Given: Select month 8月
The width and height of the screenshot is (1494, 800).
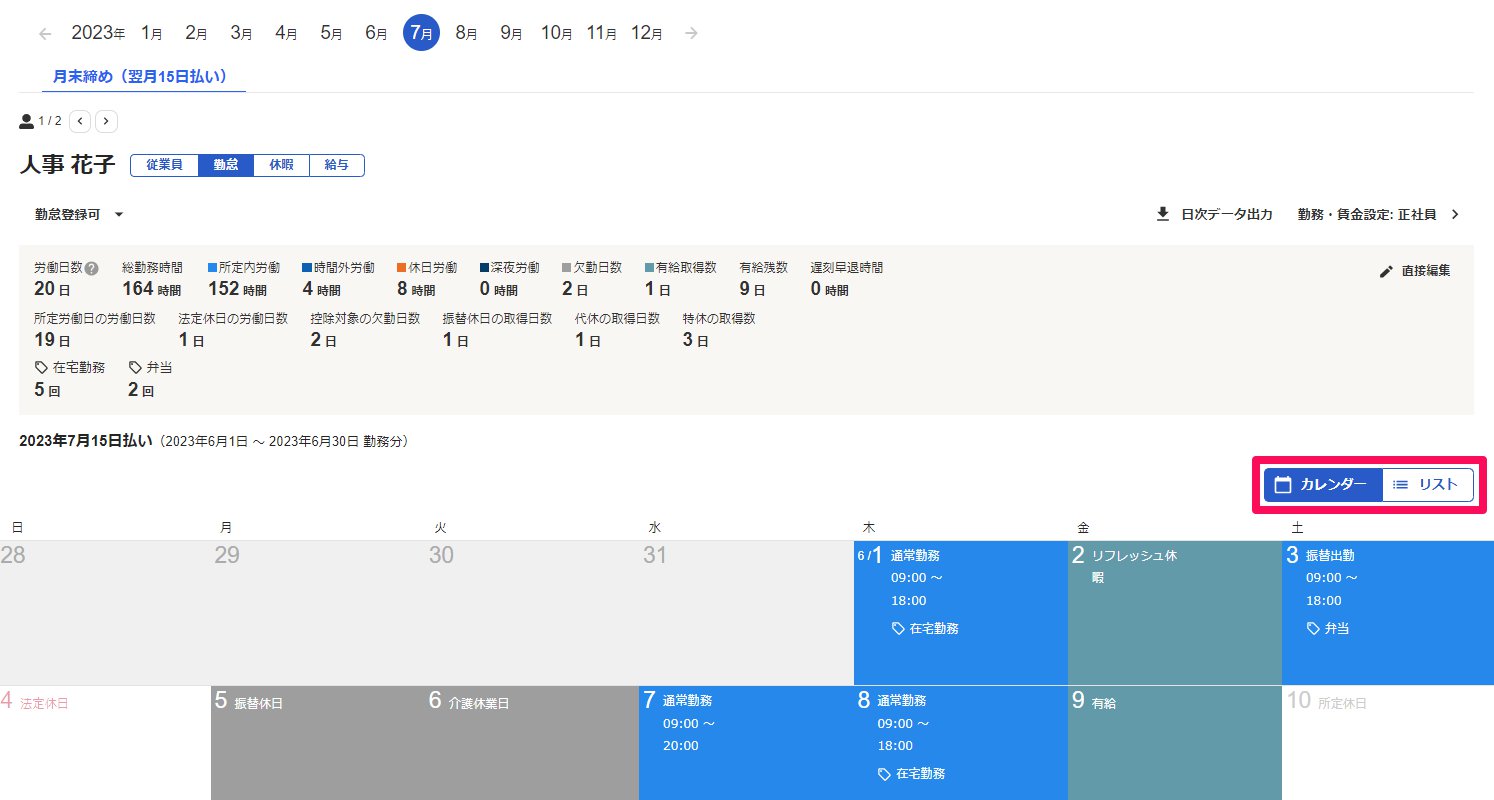Looking at the screenshot, I should pos(466,33).
